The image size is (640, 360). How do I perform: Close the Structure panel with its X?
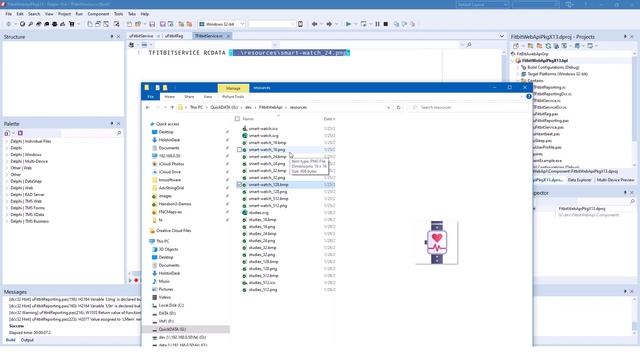118,37
